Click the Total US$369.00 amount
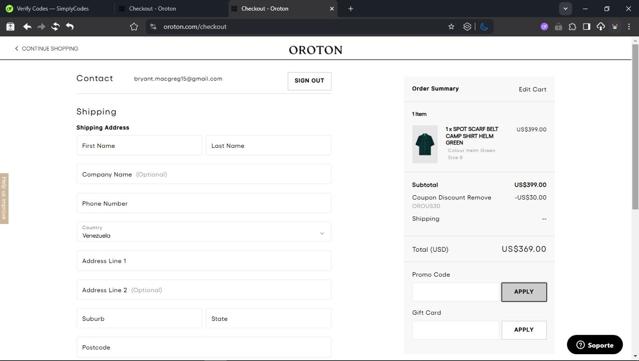Image resolution: width=639 pixels, height=361 pixels. 524,249
